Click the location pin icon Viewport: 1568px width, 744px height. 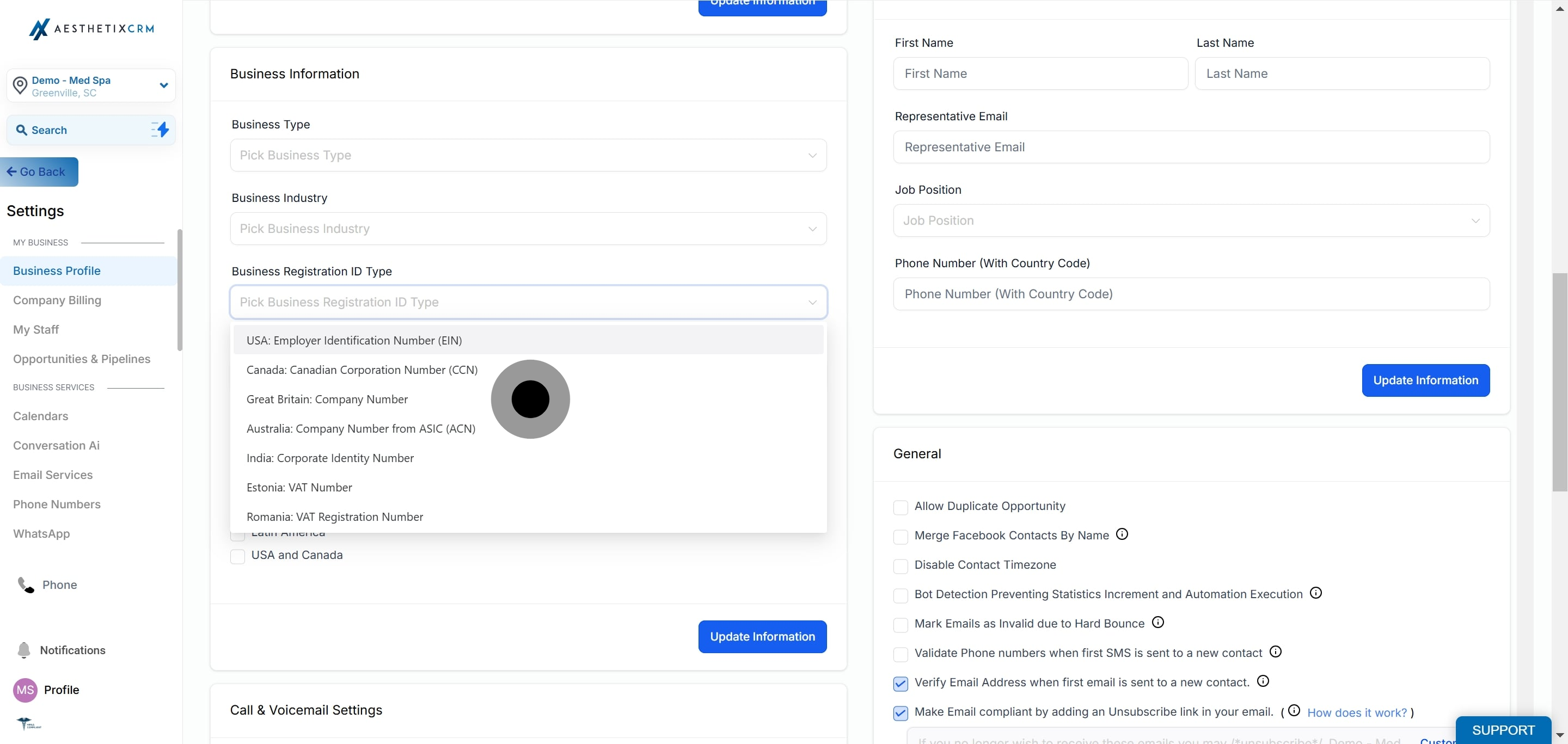click(x=20, y=85)
